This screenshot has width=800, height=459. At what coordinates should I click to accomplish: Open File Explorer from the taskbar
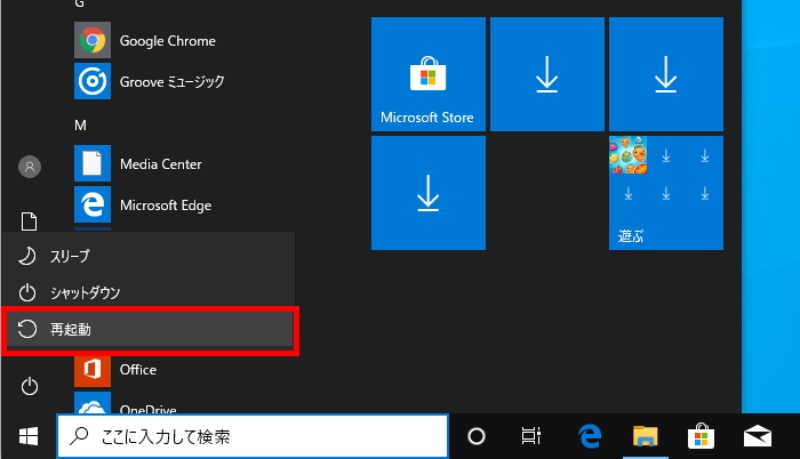point(645,436)
